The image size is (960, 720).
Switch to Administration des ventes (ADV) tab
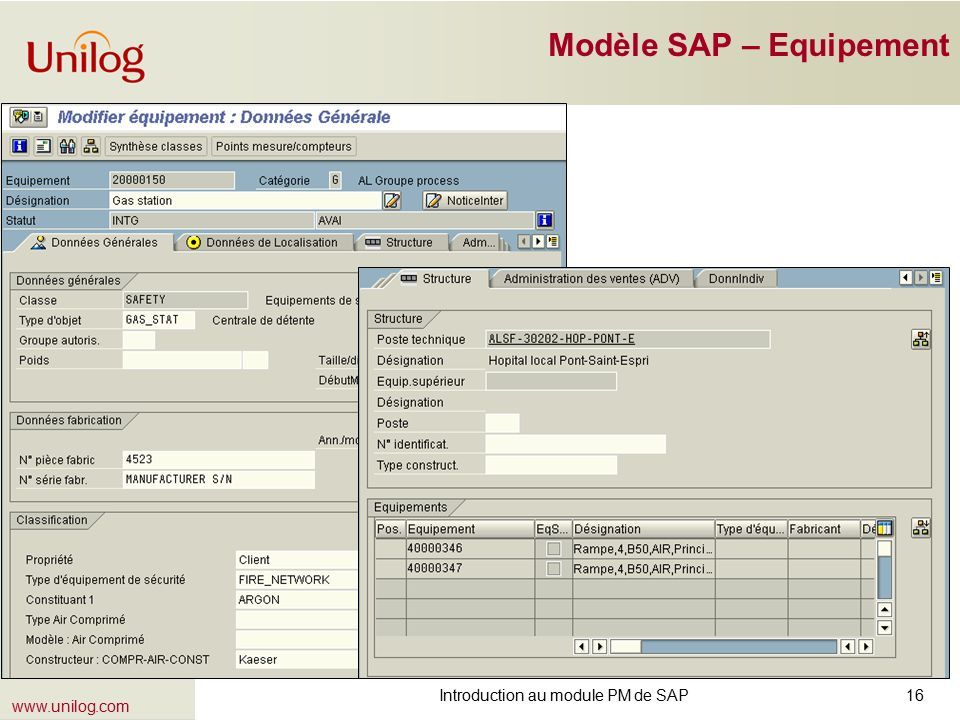tap(592, 279)
